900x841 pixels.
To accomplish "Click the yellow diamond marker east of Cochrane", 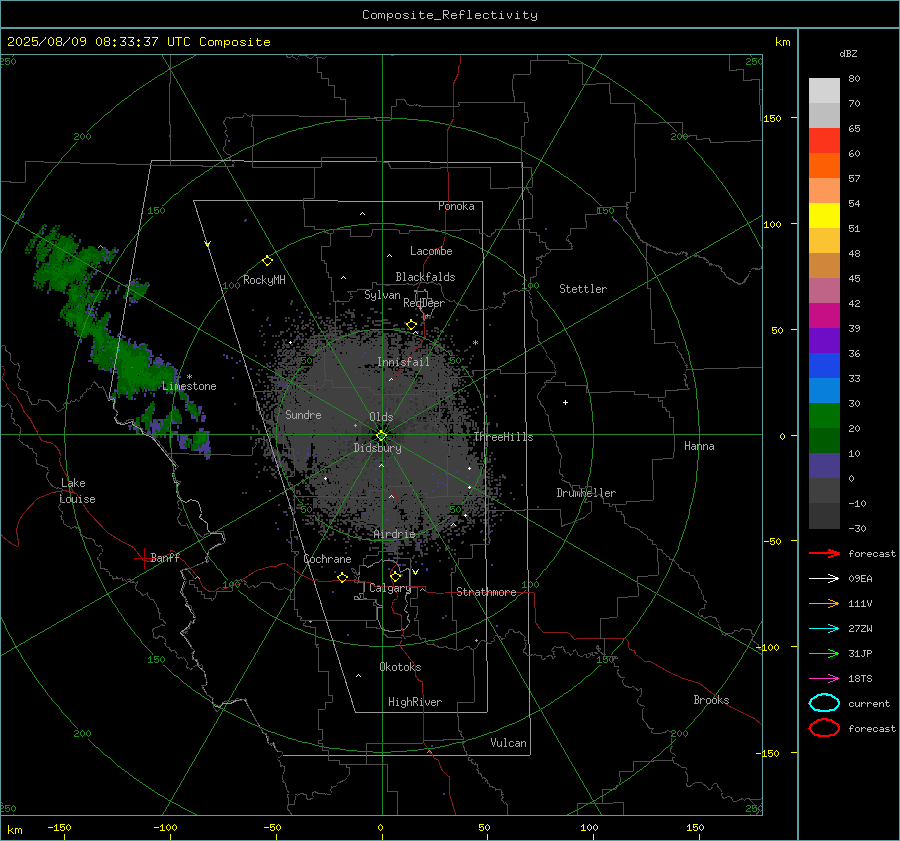I will click(342, 577).
